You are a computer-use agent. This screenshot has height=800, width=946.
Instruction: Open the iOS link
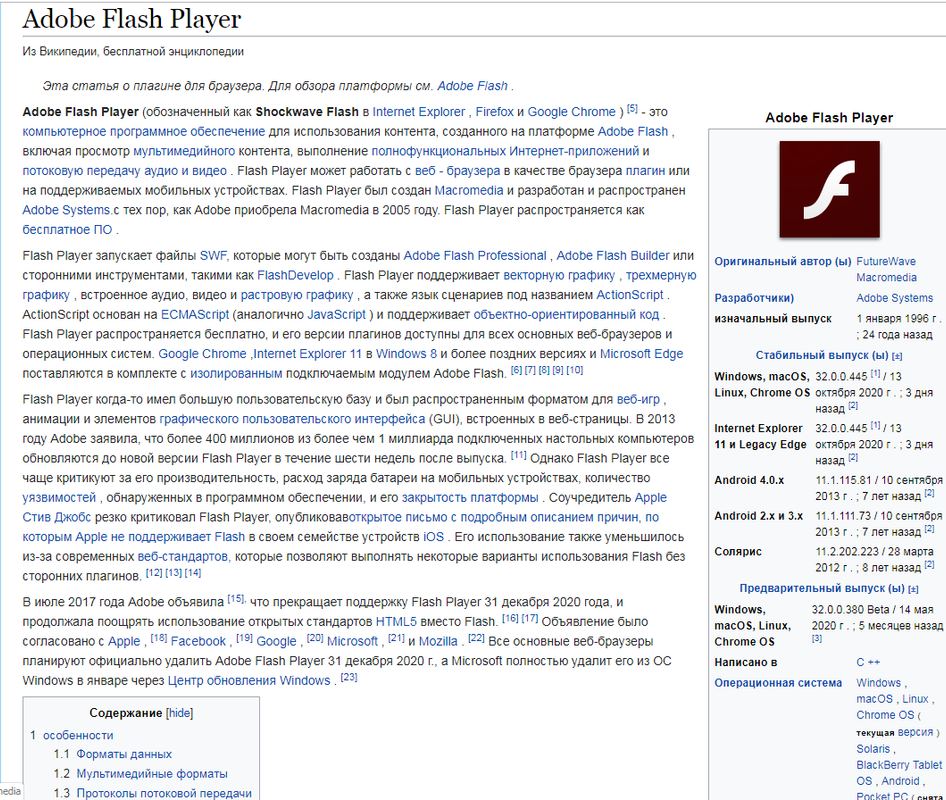coord(433,538)
